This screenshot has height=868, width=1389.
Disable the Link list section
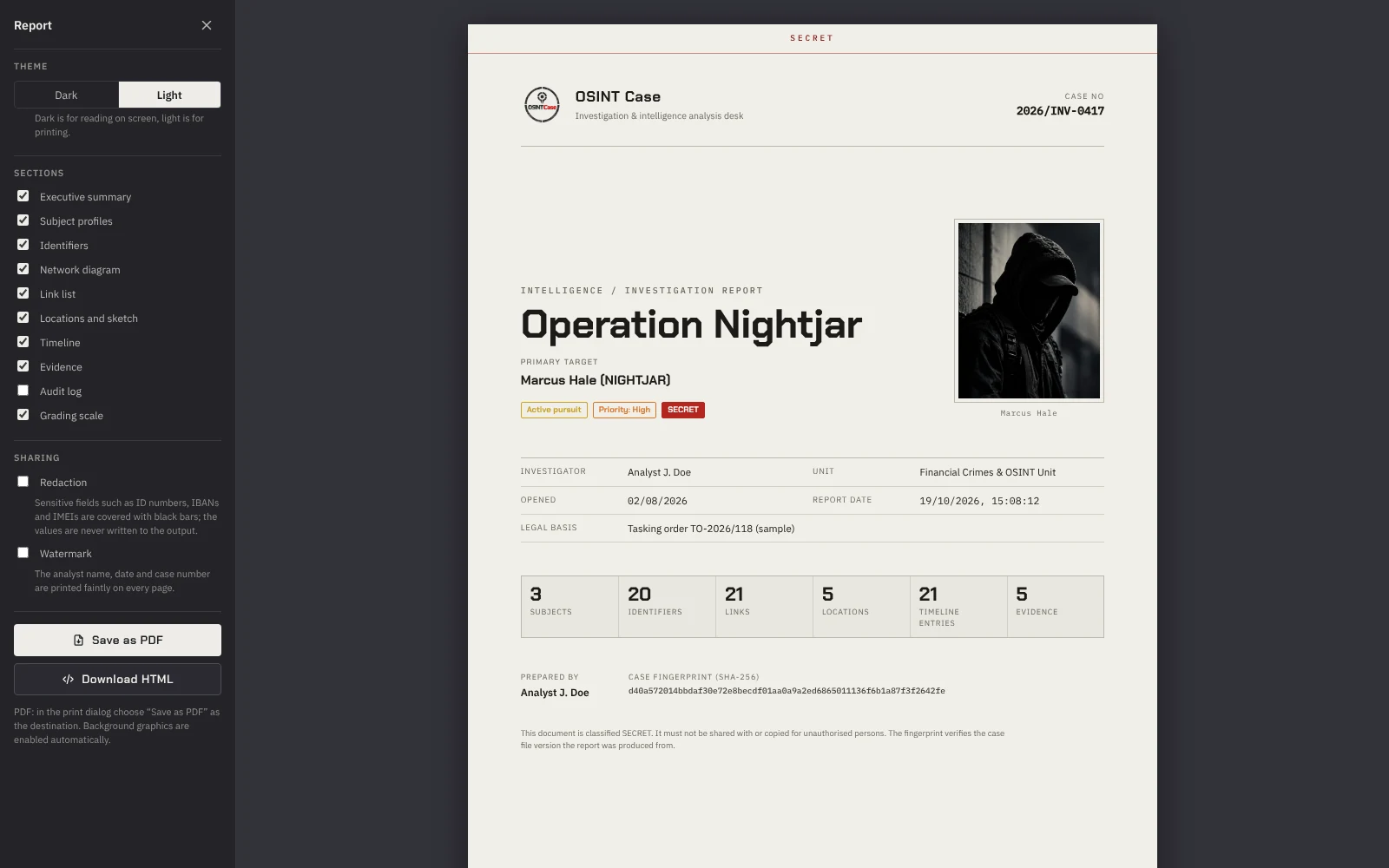(x=23, y=293)
